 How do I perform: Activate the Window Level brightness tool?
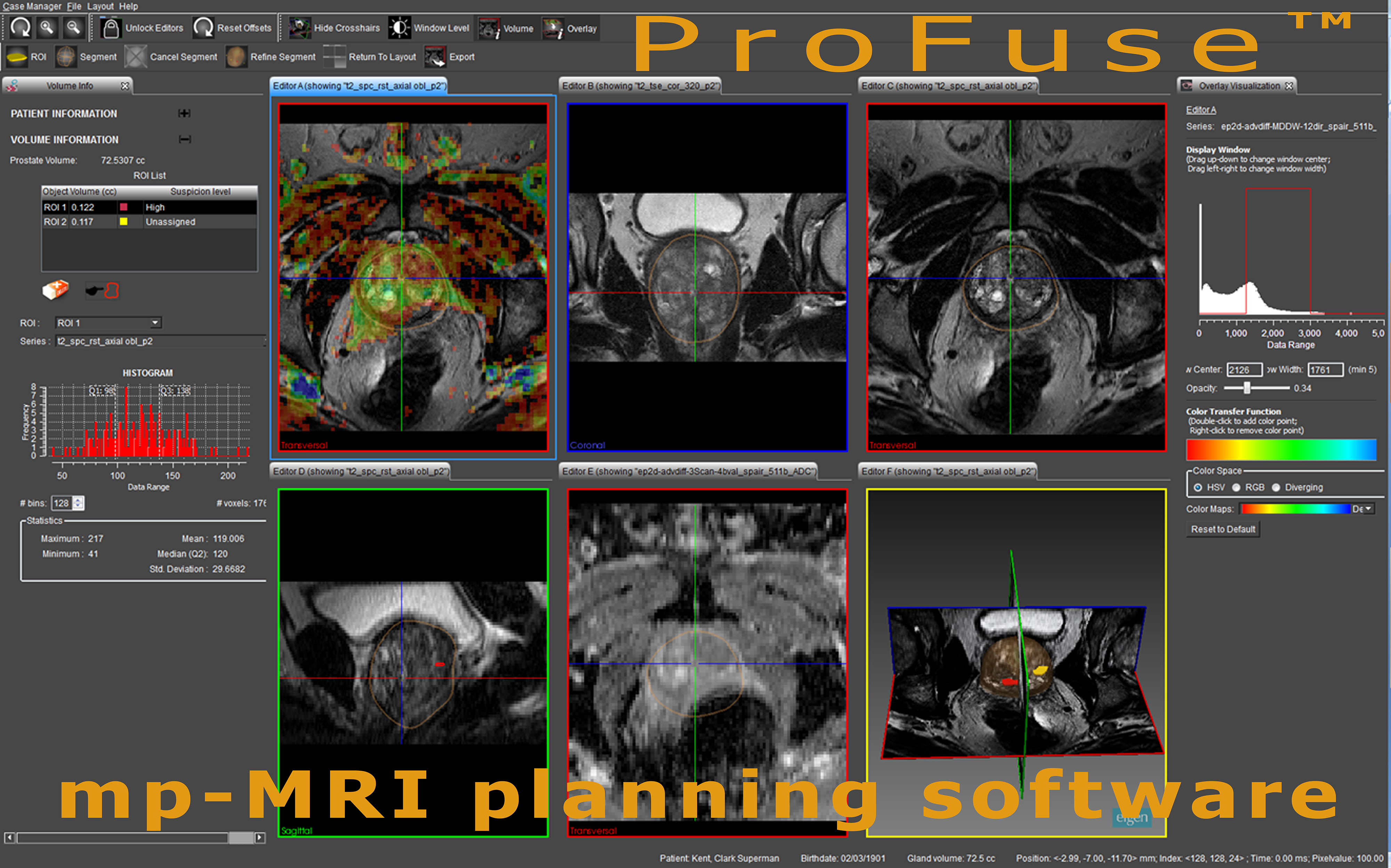(x=429, y=28)
